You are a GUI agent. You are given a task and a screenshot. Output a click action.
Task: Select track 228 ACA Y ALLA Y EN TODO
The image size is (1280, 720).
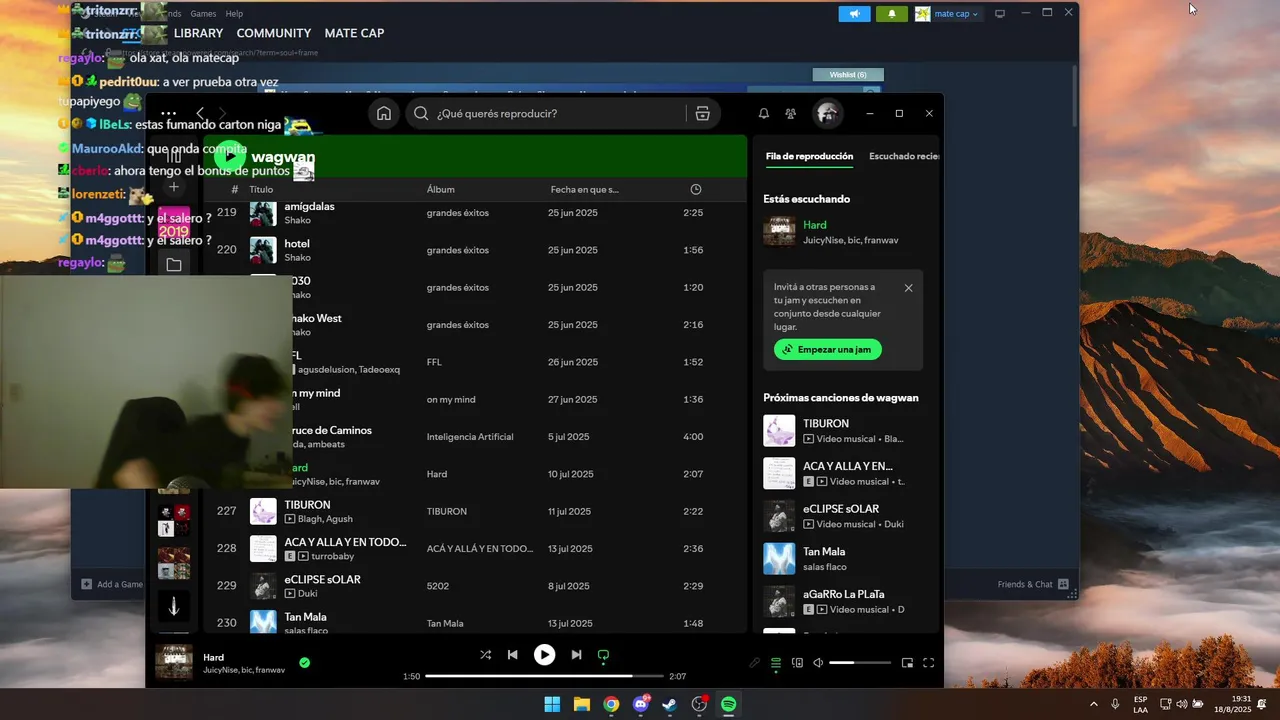pos(475,549)
